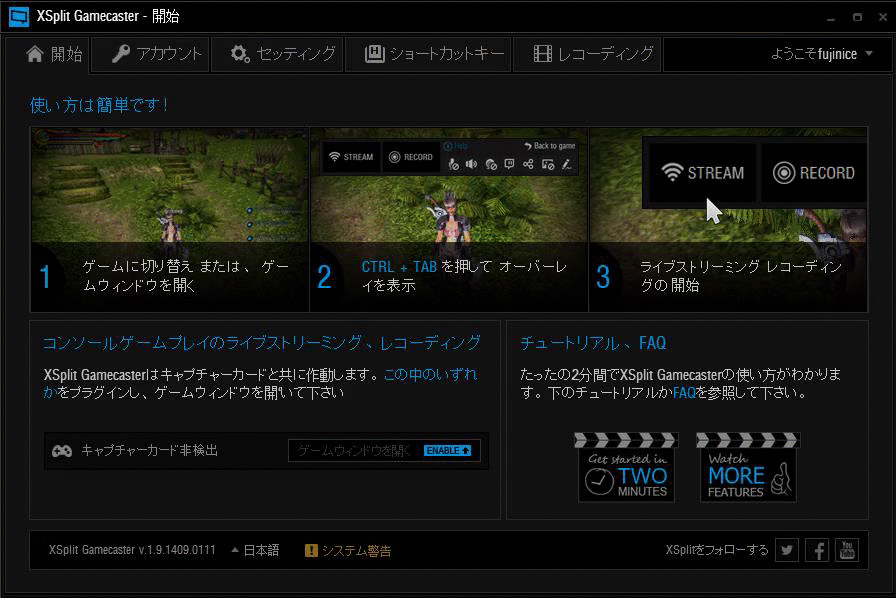This screenshot has width=896, height=598.
Task: Click the この中のいずれか capture card link
Action: (430, 375)
